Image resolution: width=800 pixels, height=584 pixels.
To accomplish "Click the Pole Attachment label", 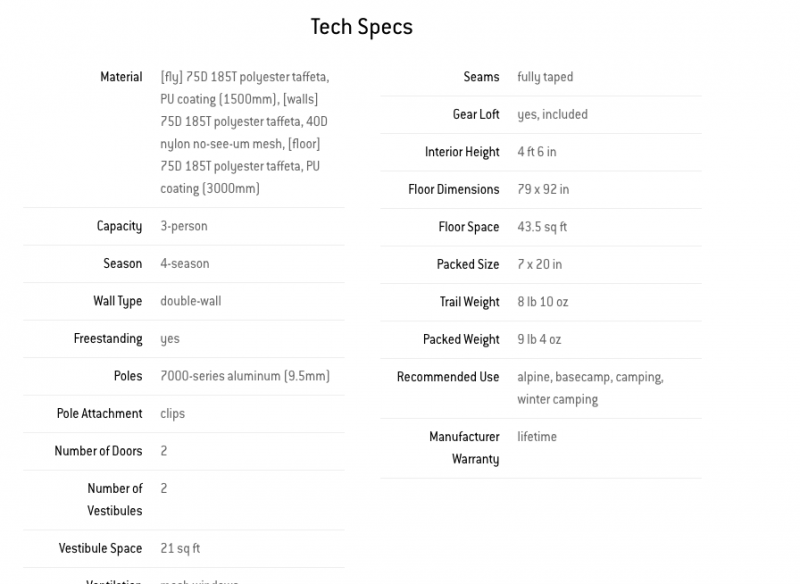I will pos(99,414).
